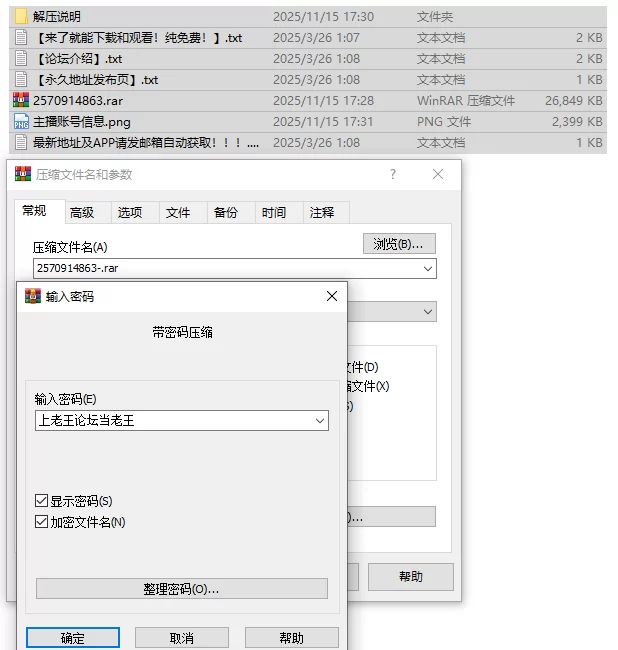Select file name 【永久地址发布页】.txt

click(96, 80)
